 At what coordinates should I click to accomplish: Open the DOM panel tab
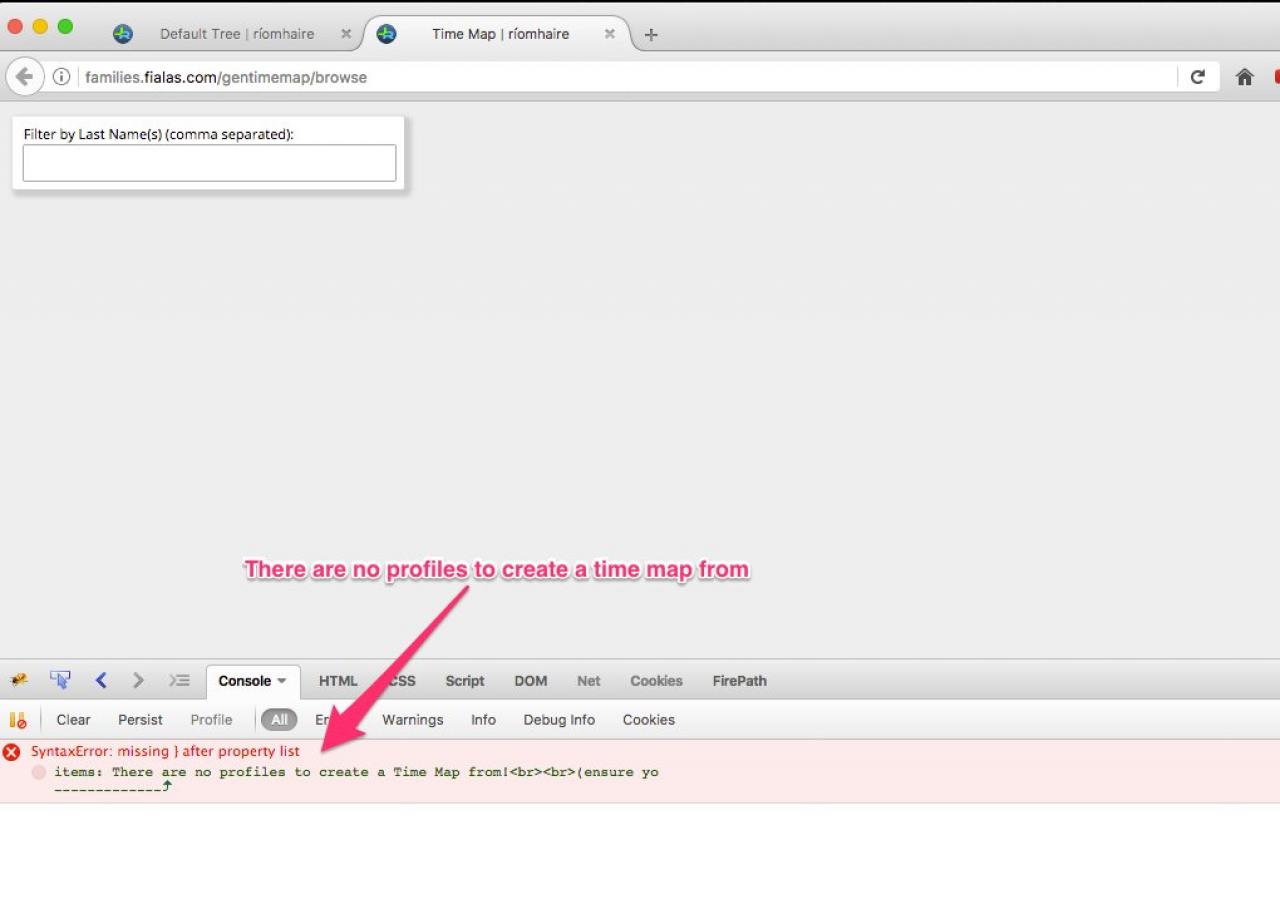531,681
